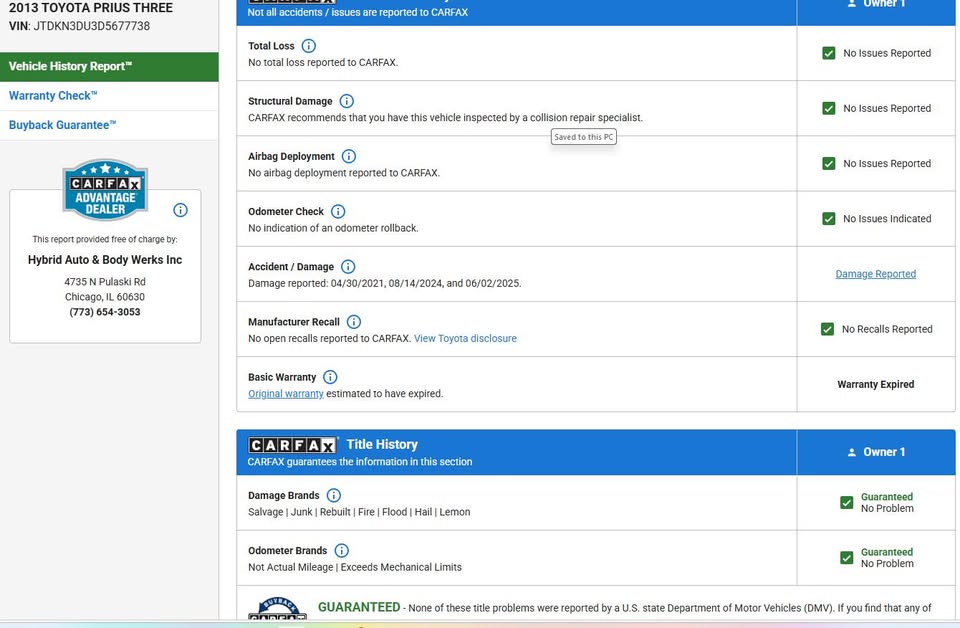Image resolution: width=960 pixels, height=628 pixels.
Task: Open the Odometer Brands info icon
Action: pyautogui.click(x=342, y=550)
